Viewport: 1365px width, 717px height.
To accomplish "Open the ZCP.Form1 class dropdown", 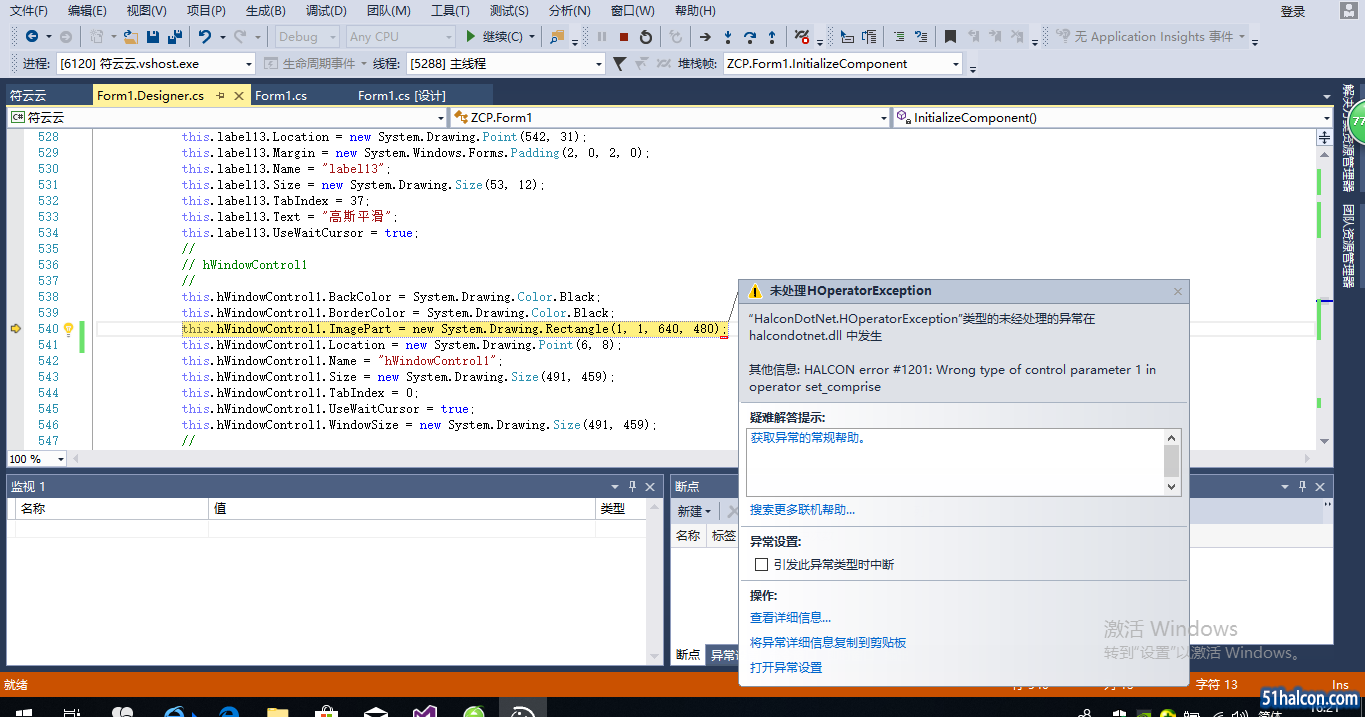I will pos(670,118).
